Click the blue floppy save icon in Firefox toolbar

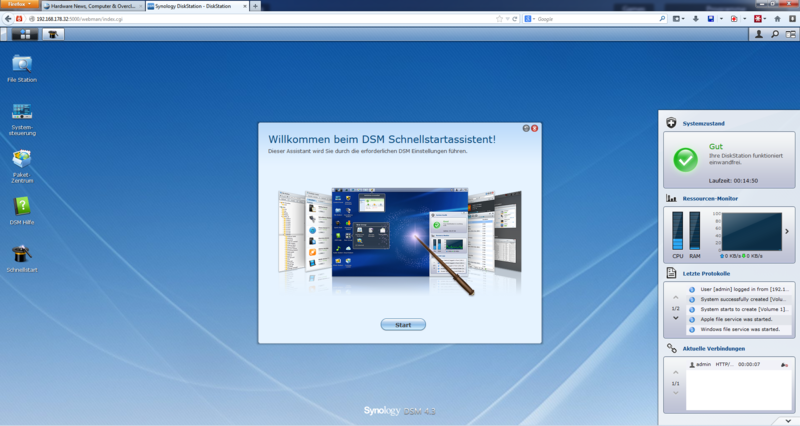(711, 19)
